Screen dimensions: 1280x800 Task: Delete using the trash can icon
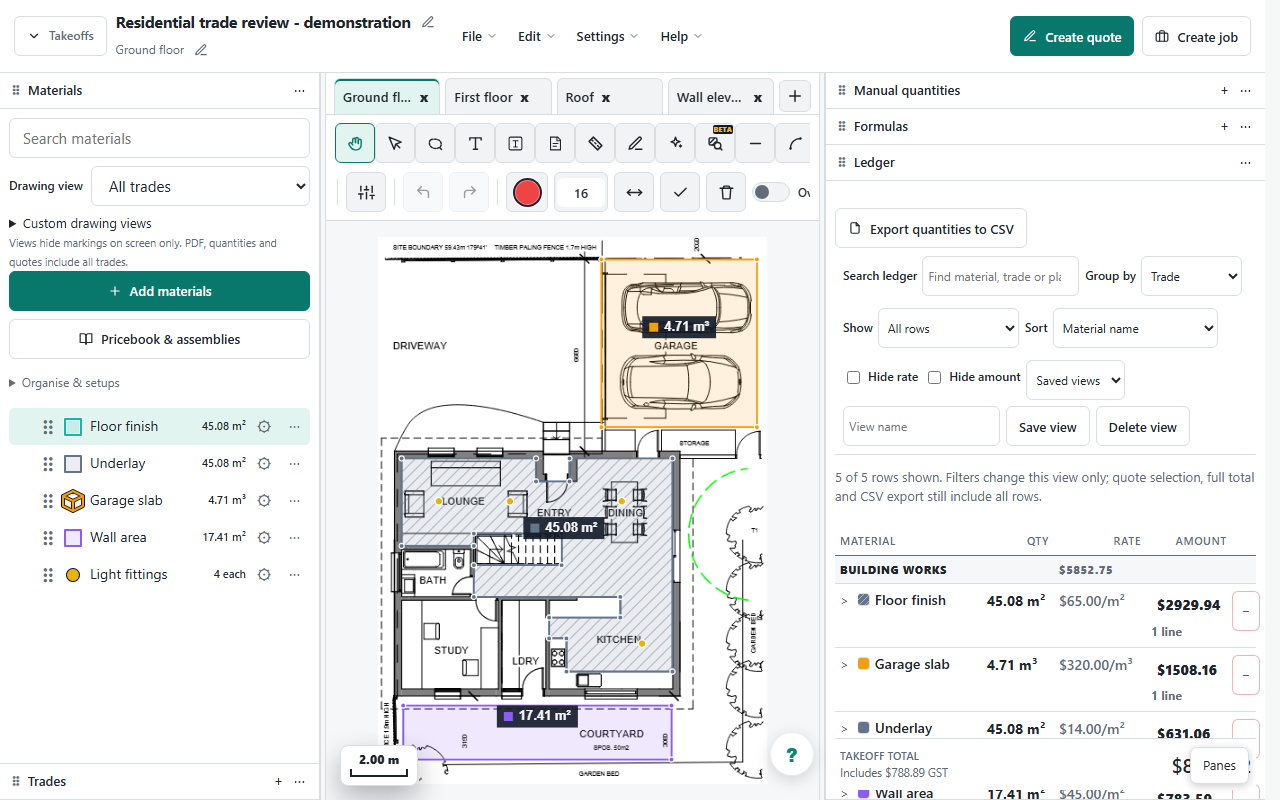point(726,192)
